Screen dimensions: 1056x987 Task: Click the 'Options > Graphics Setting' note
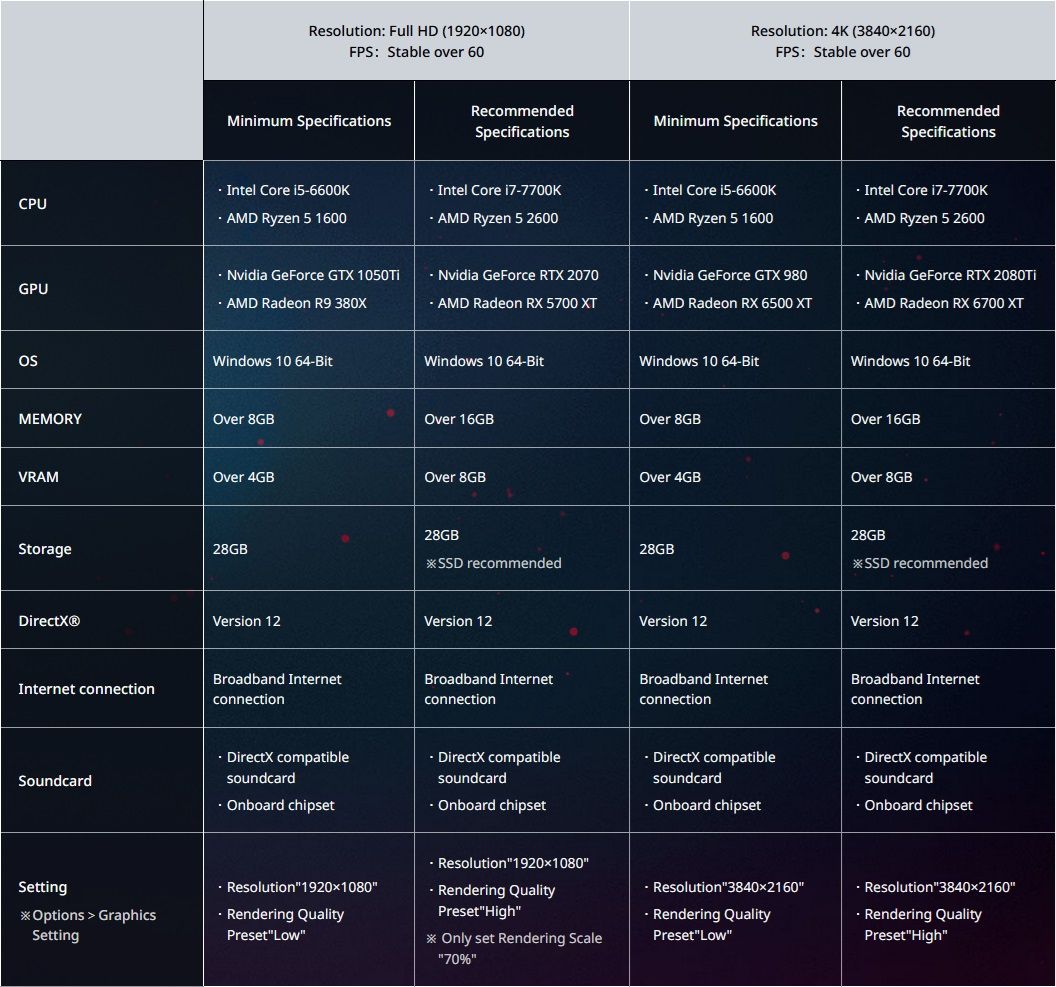[88, 925]
